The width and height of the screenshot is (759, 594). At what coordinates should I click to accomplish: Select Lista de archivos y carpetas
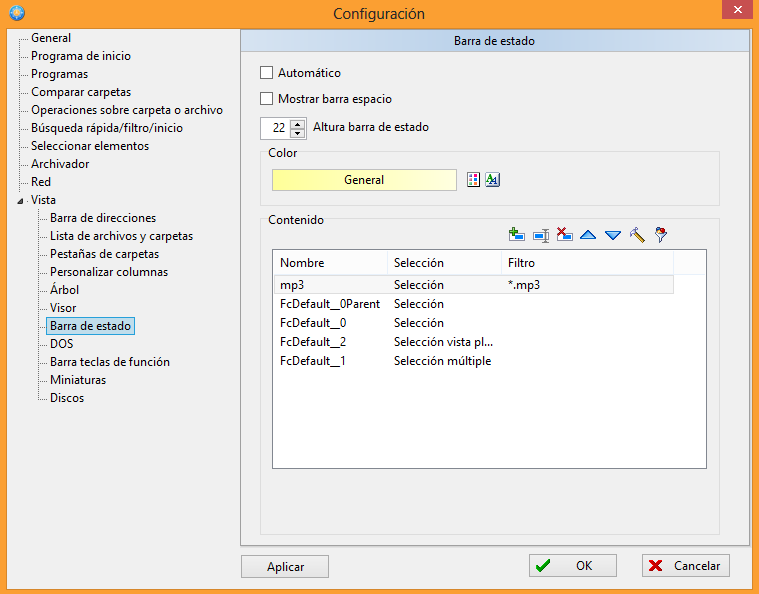(x=121, y=236)
